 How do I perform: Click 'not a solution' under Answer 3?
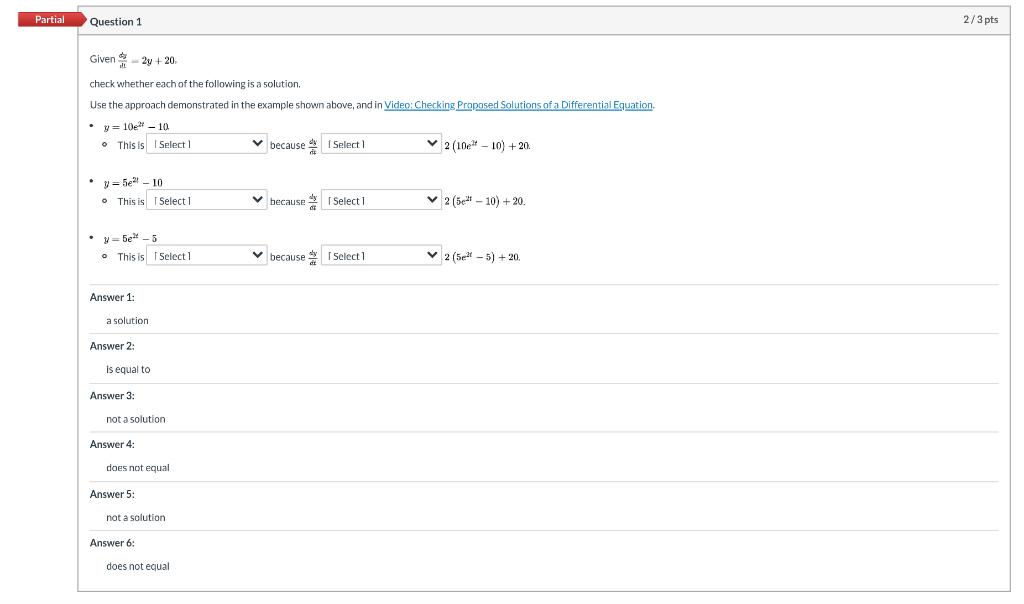click(x=136, y=419)
